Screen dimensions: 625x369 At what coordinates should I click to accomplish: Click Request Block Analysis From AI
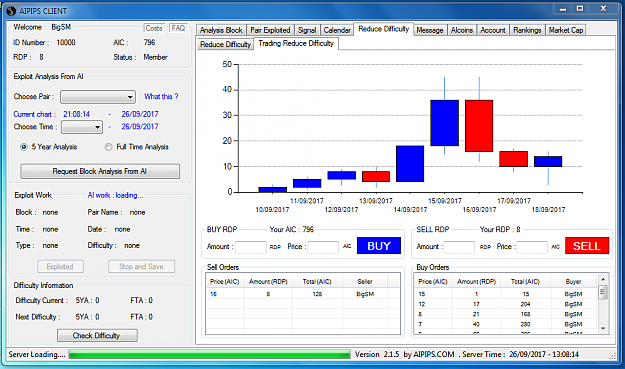click(x=100, y=171)
